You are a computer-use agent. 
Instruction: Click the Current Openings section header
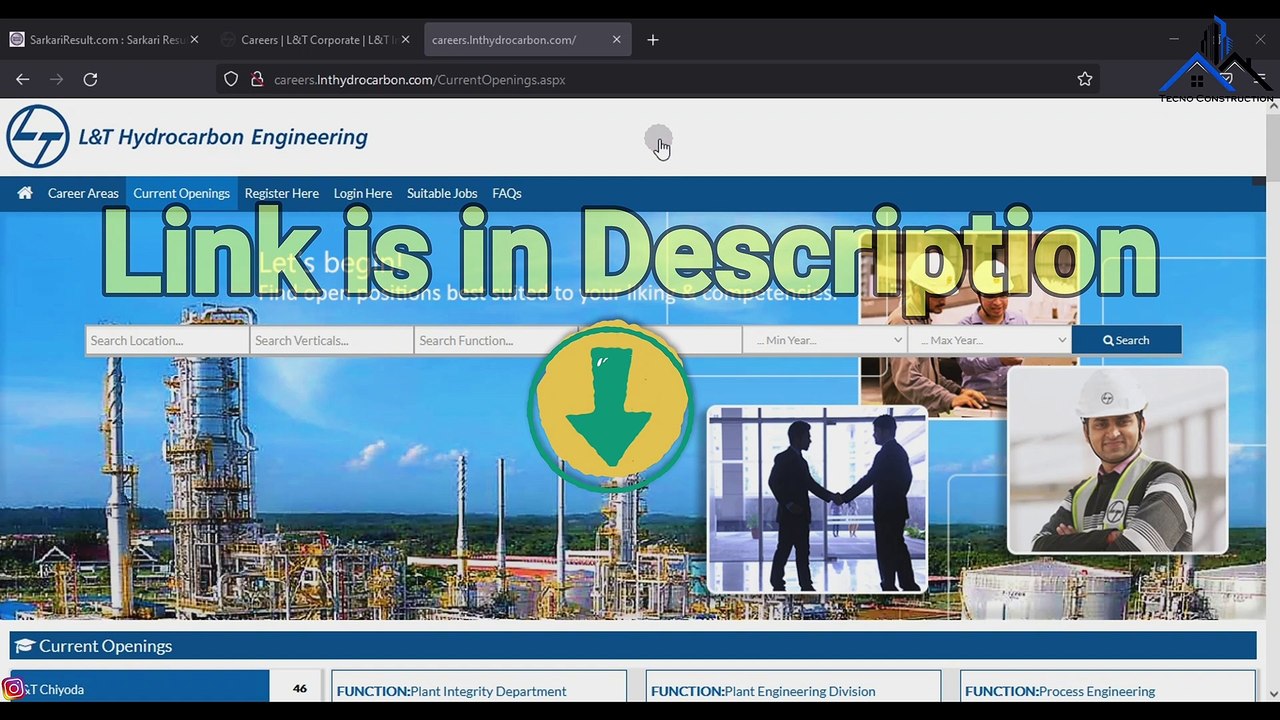pyautogui.click(x=633, y=646)
